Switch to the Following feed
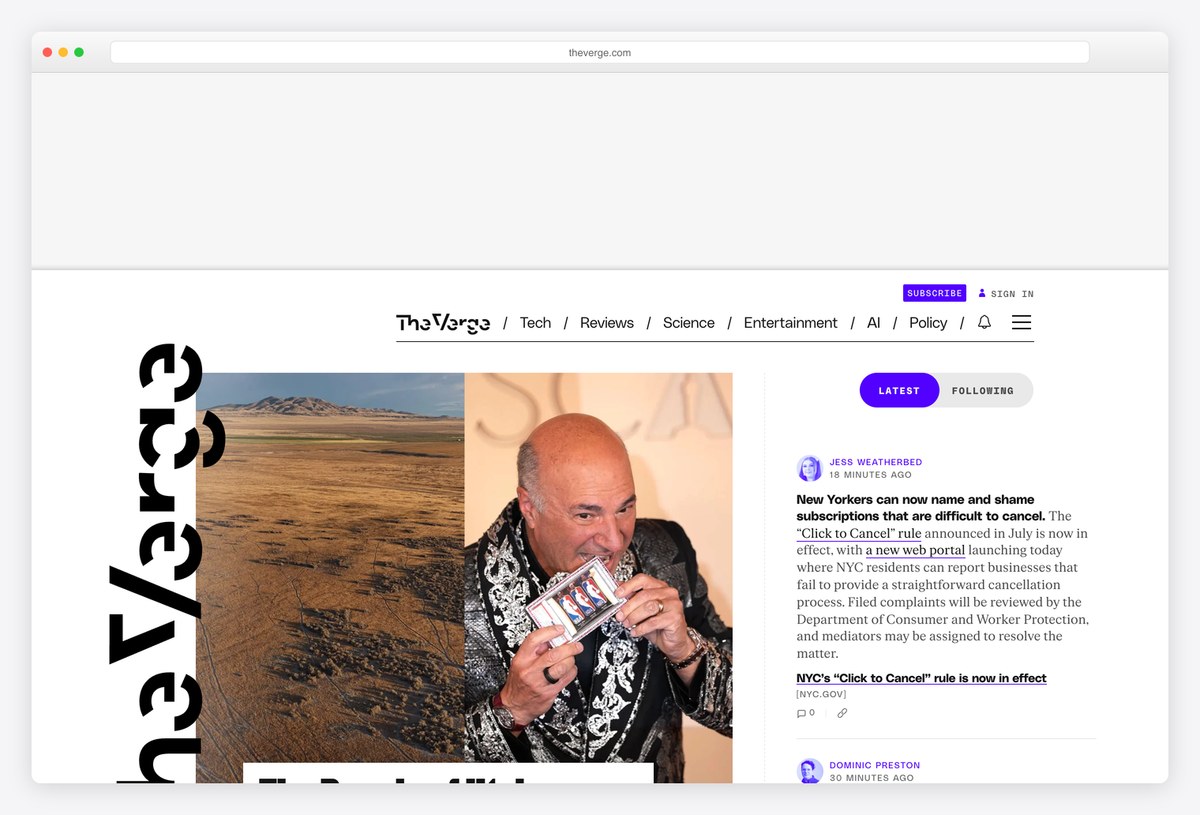1200x815 pixels. coord(983,390)
